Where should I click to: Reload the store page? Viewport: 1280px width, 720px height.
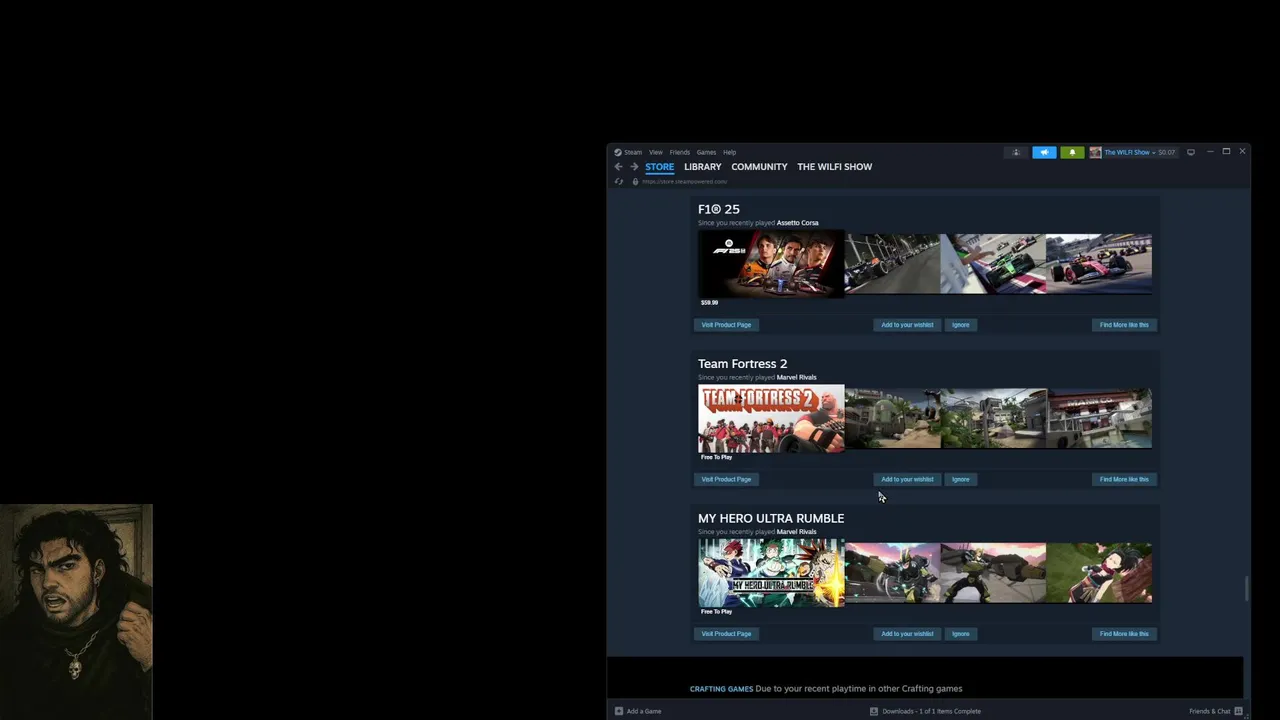[x=618, y=182]
